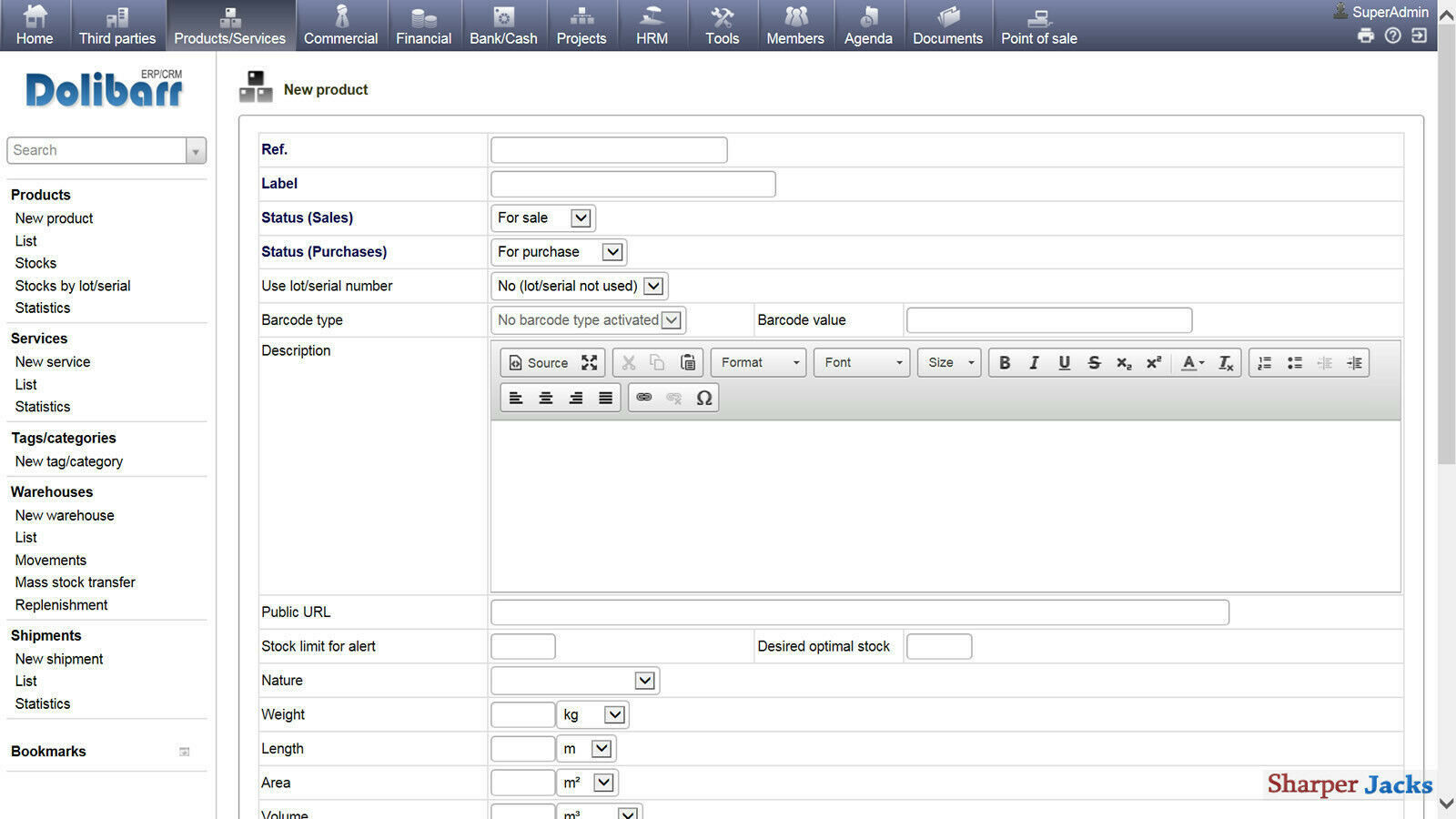Image resolution: width=1456 pixels, height=819 pixels.
Task: Open the Barcode type dropdown
Action: pos(588,320)
